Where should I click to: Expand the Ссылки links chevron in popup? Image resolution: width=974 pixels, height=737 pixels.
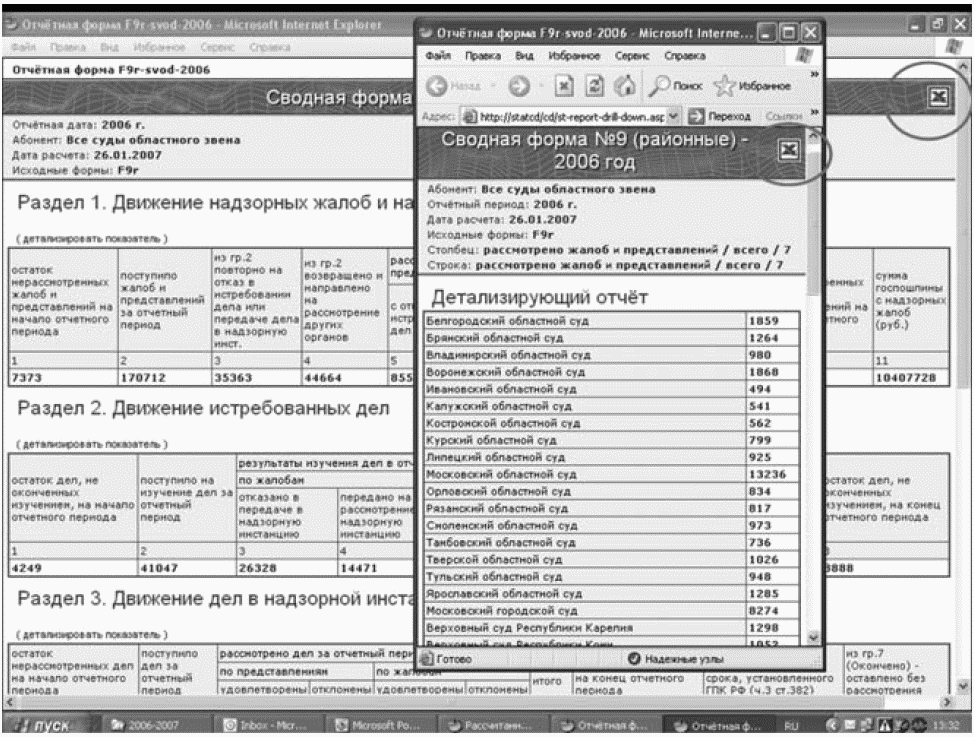coord(814,112)
